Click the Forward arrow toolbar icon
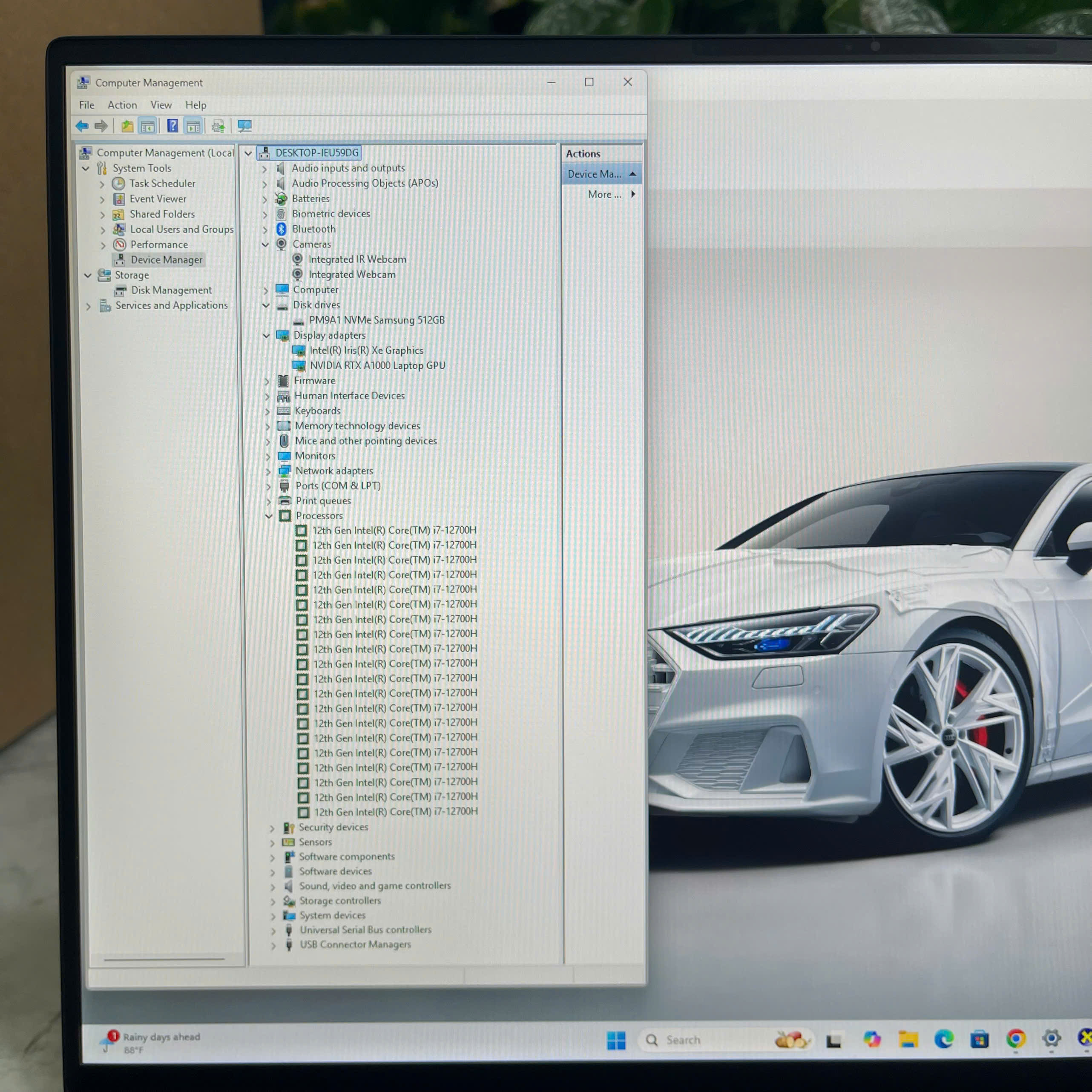The width and height of the screenshot is (1092, 1092). click(x=101, y=126)
